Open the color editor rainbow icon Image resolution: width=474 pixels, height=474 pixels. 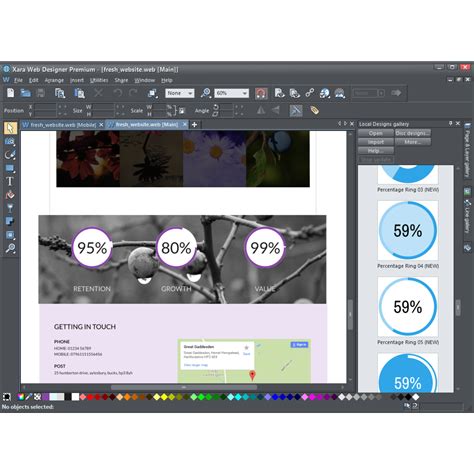point(21,397)
